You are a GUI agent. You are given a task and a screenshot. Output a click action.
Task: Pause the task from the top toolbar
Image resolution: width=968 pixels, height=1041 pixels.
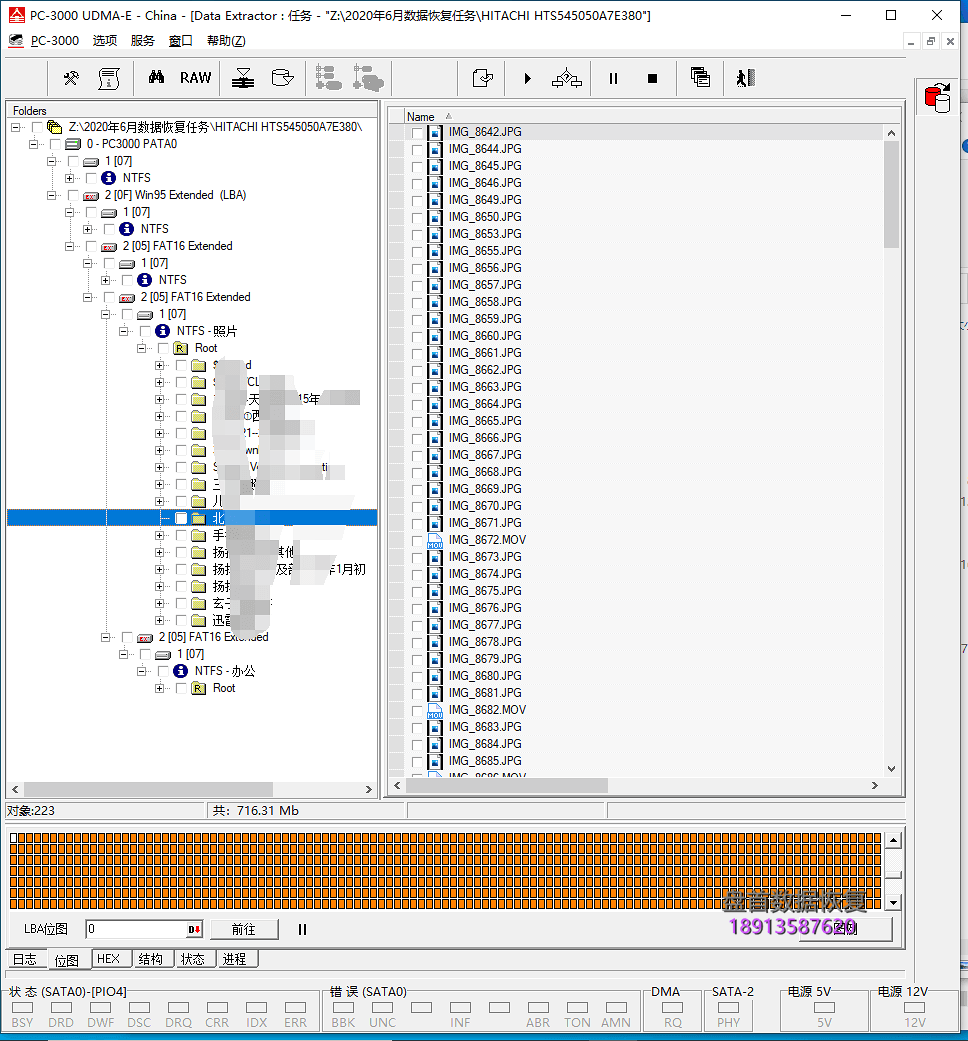[613, 78]
